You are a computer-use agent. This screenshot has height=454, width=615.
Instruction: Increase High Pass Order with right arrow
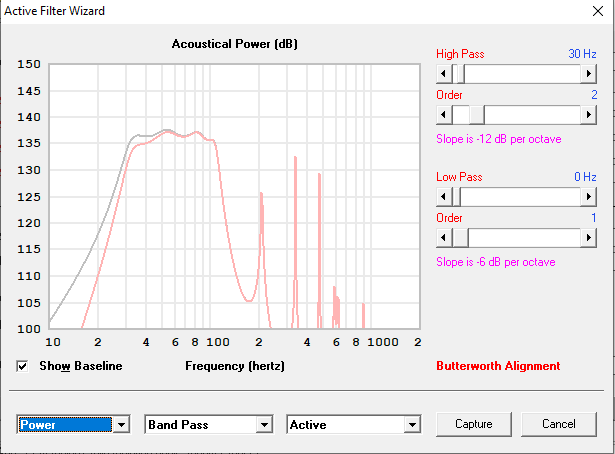pos(588,114)
